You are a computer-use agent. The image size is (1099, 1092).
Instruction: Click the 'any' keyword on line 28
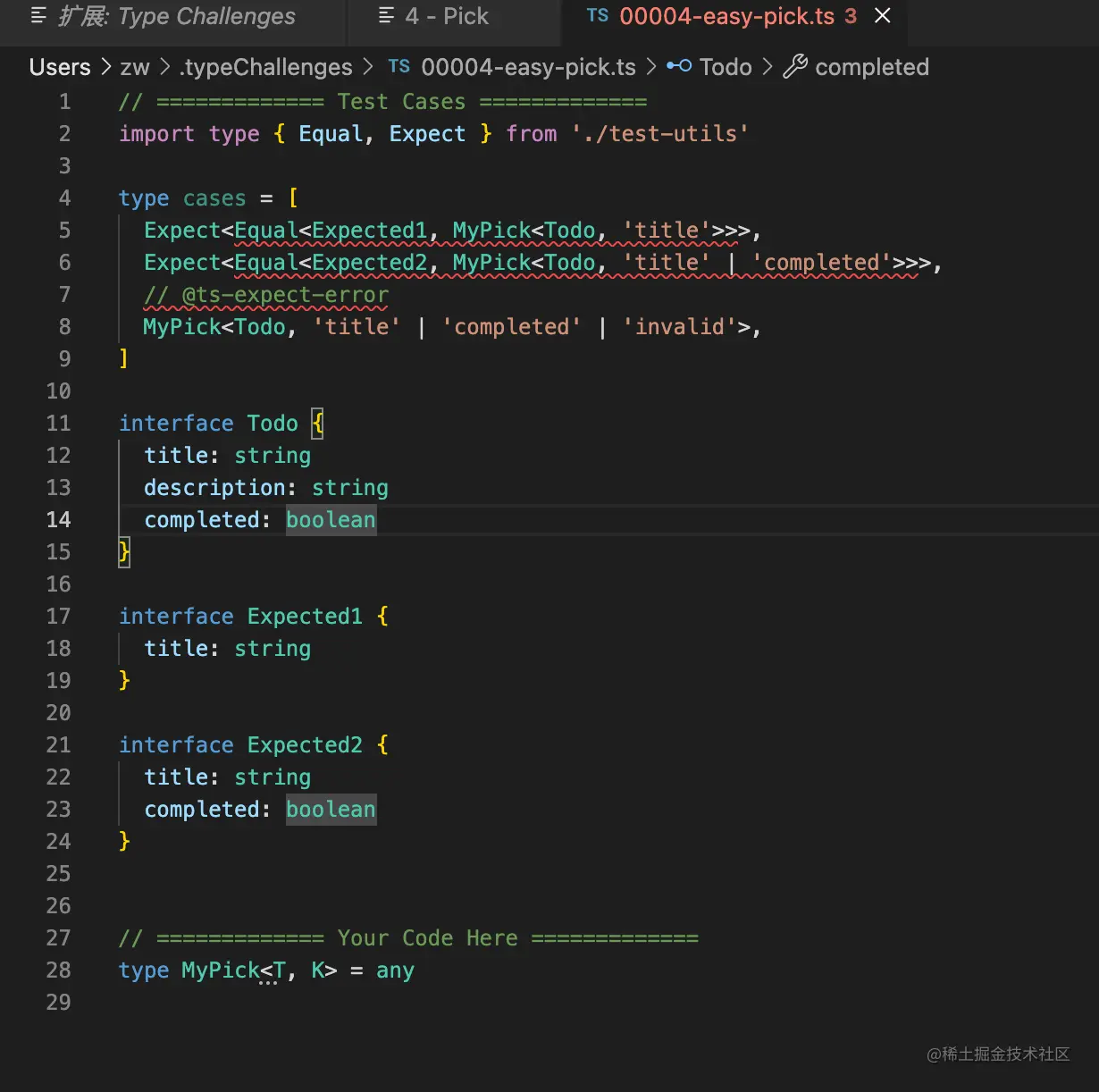[395, 970]
